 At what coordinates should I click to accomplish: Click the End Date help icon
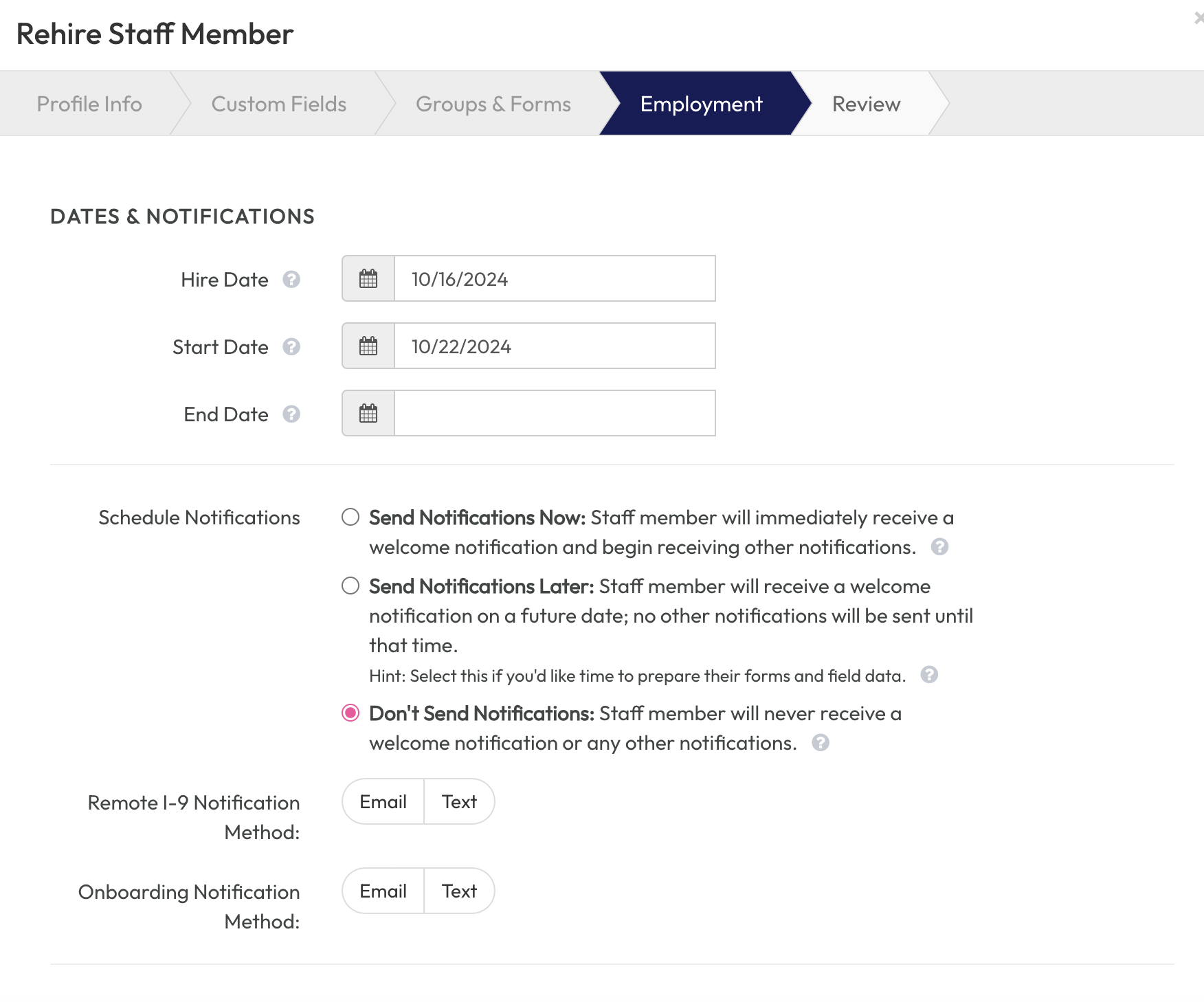pos(291,414)
